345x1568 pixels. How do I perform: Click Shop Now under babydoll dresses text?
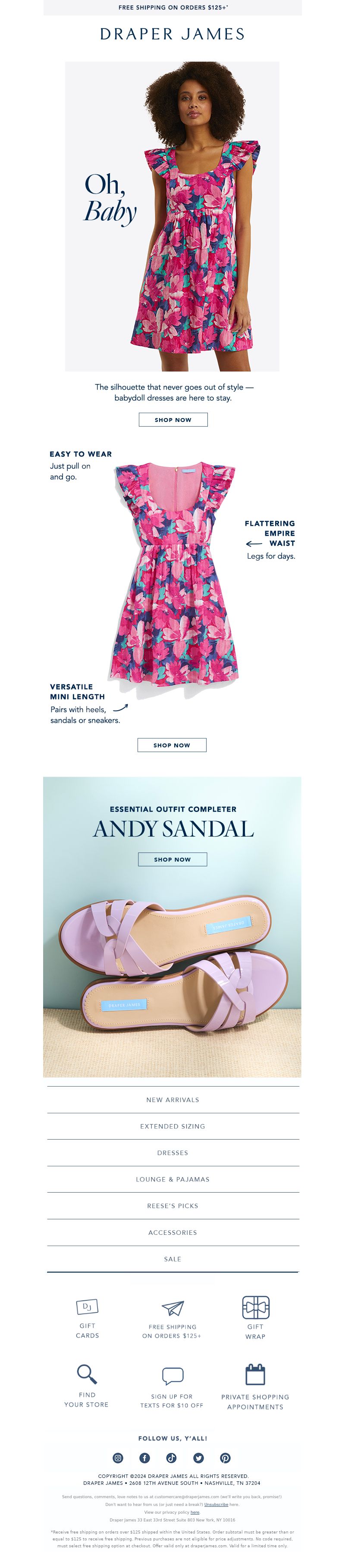173,419
